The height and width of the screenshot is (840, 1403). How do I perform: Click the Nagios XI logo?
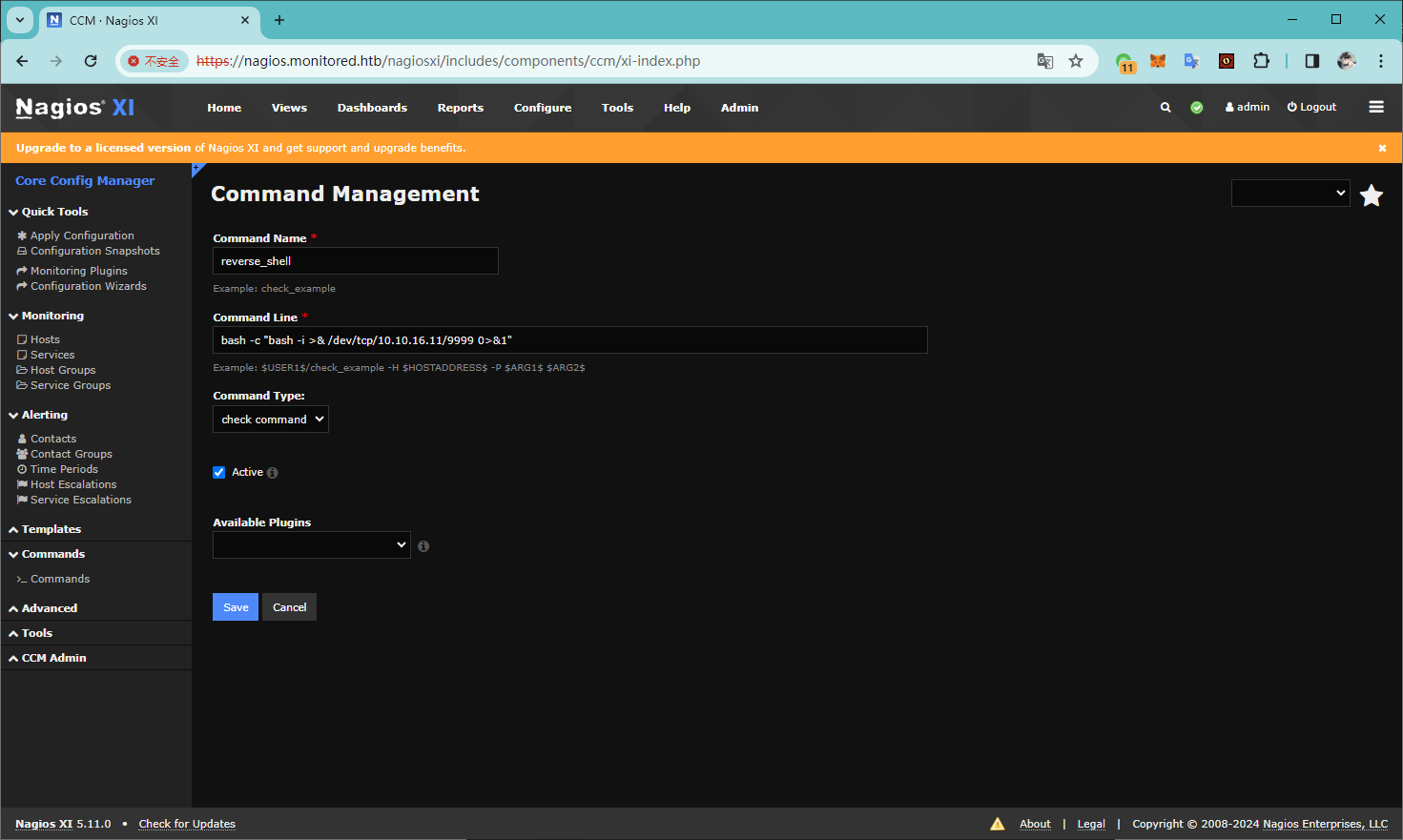tap(75, 108)
